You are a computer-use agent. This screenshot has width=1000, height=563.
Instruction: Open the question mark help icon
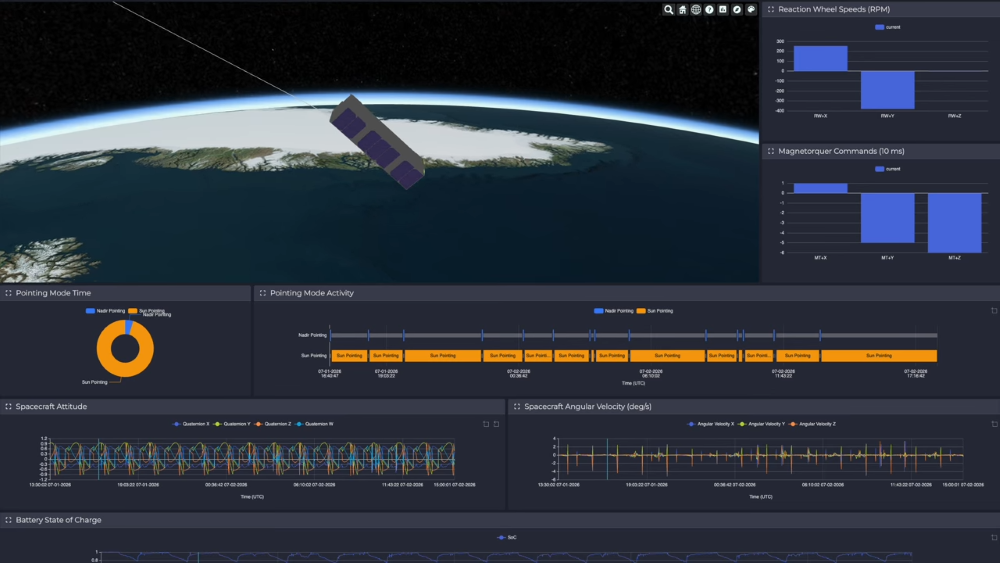709,10
